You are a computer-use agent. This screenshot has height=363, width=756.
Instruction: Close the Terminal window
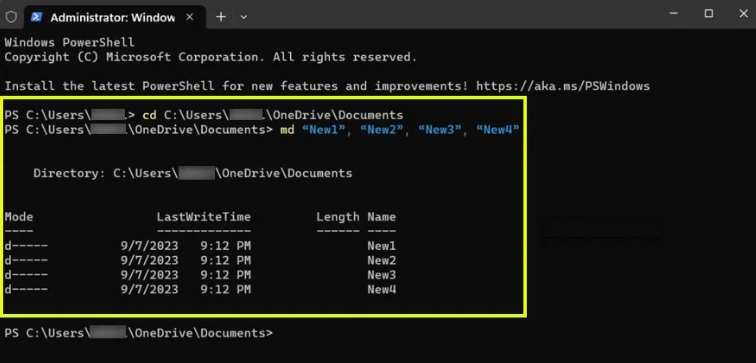[743, 13]
